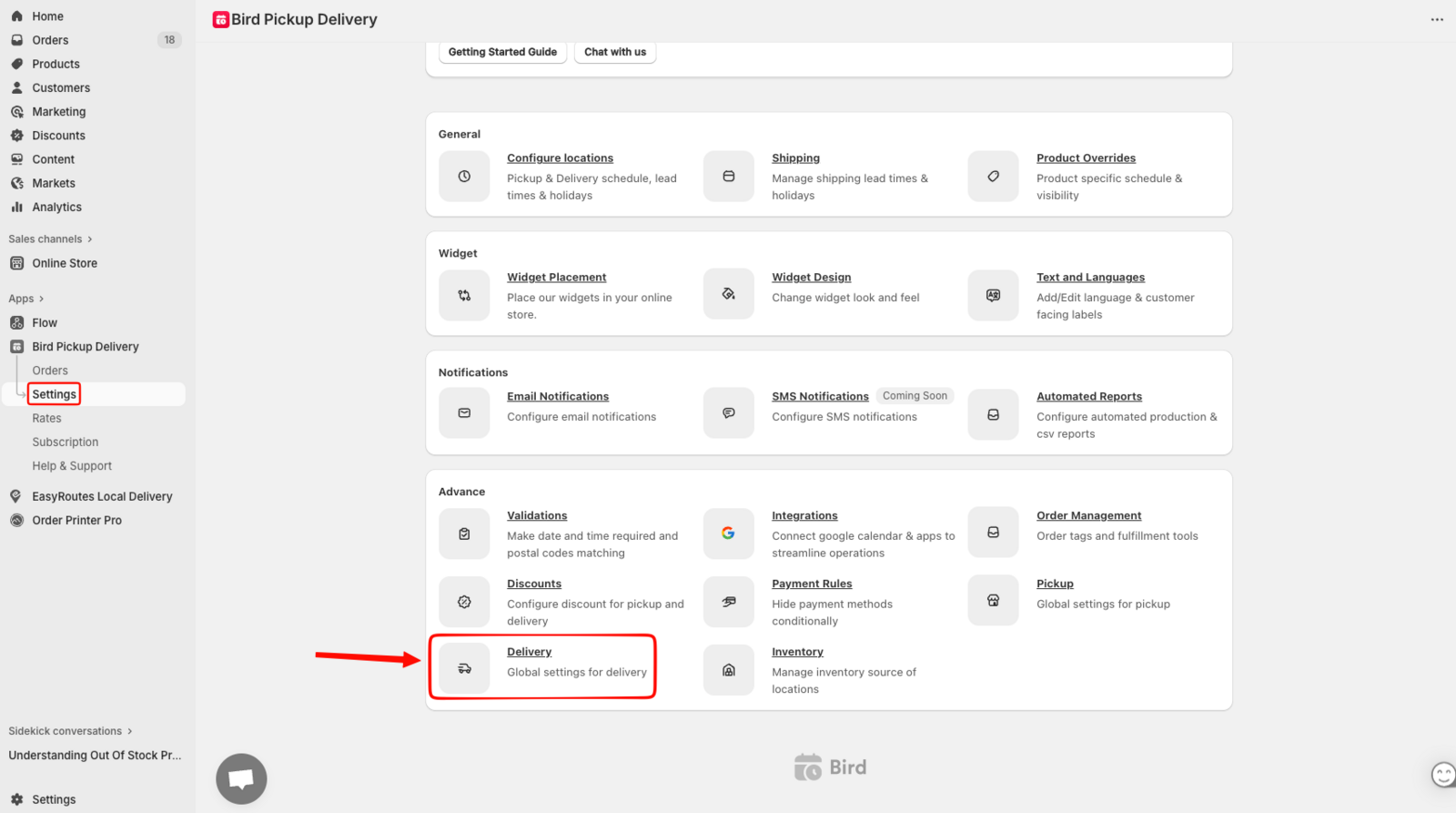Expand Sidekick conversations chevron
This screenshot has height=813, width=1456.
tap(130, 731)
